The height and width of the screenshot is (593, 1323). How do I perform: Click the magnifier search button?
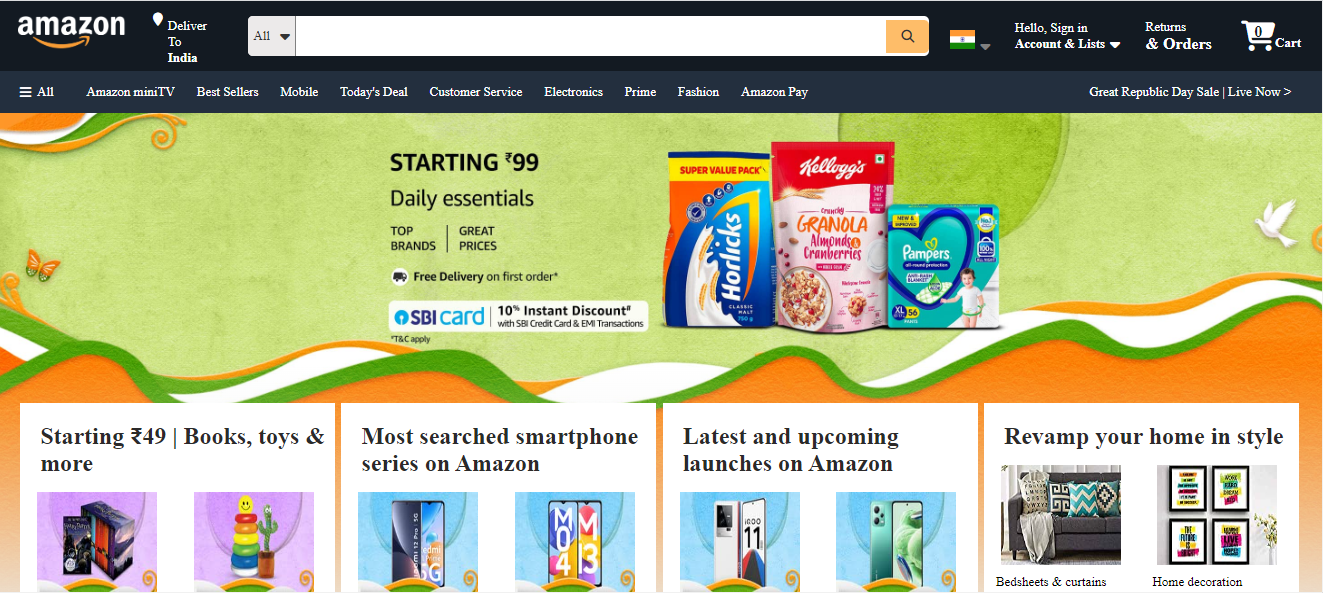(907, 37)
